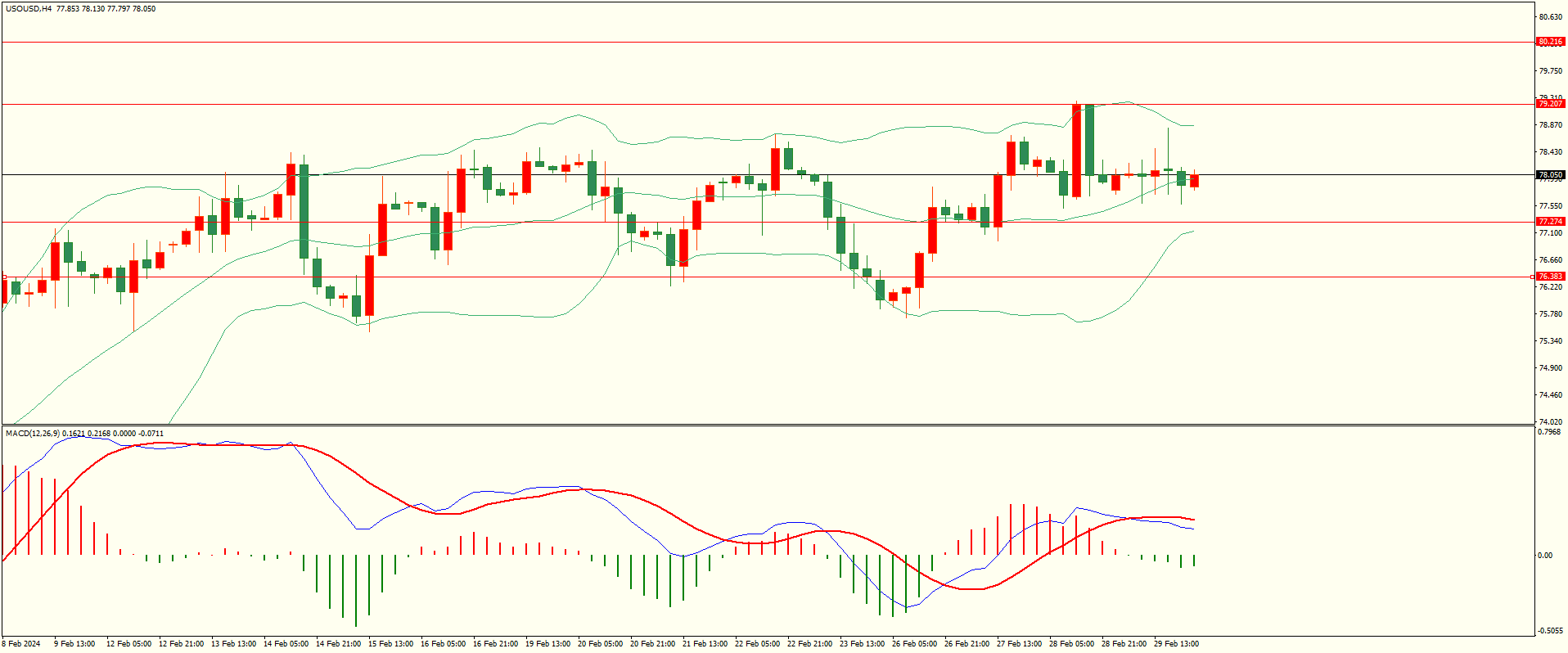This screenshot has height=653, width=1568.
Task: Click the 20 Feb 21:00 time label
Action: click(x=652, y=644)
